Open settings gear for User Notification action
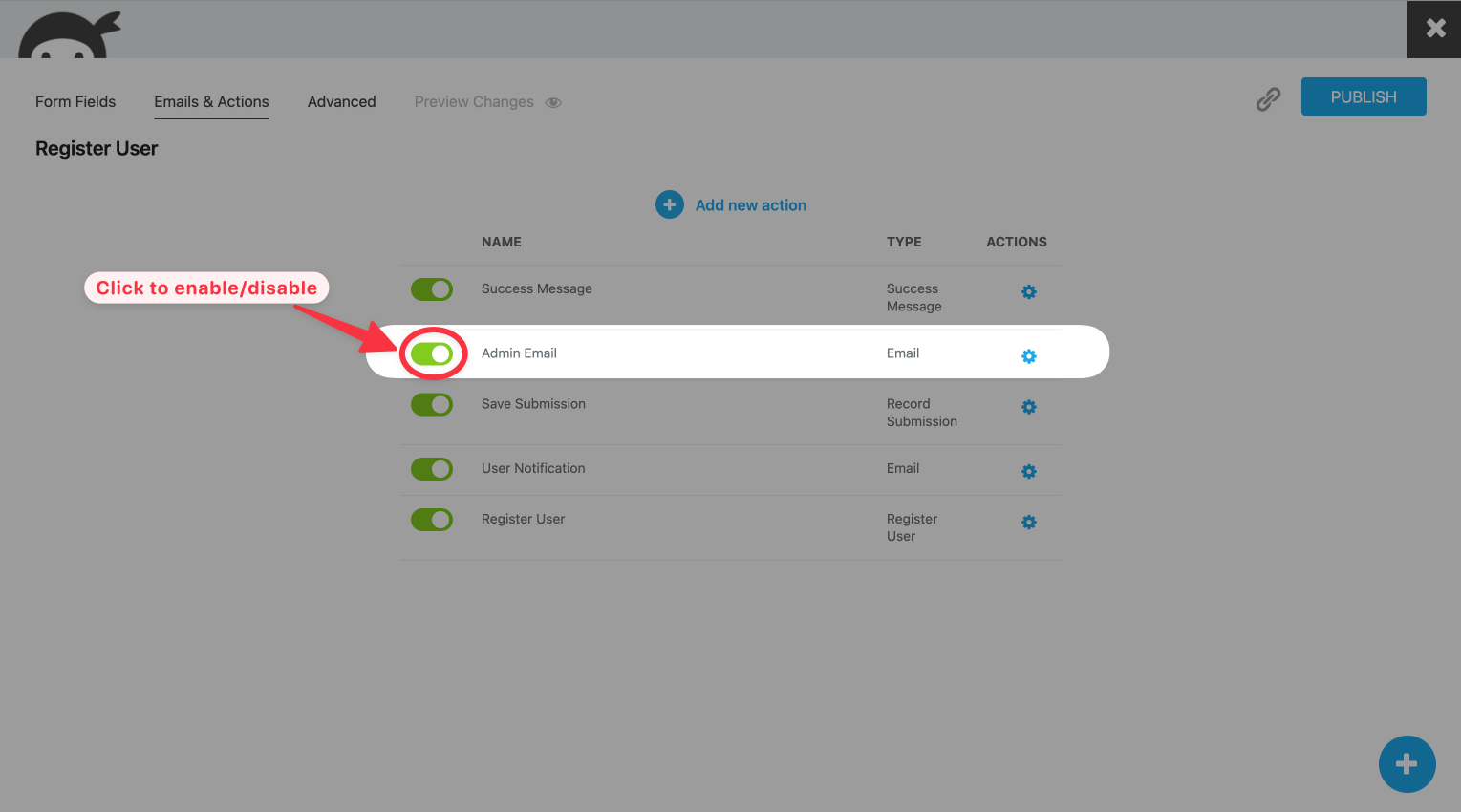This screenshot has width=1461, height=812. (x=1028, y=472)
